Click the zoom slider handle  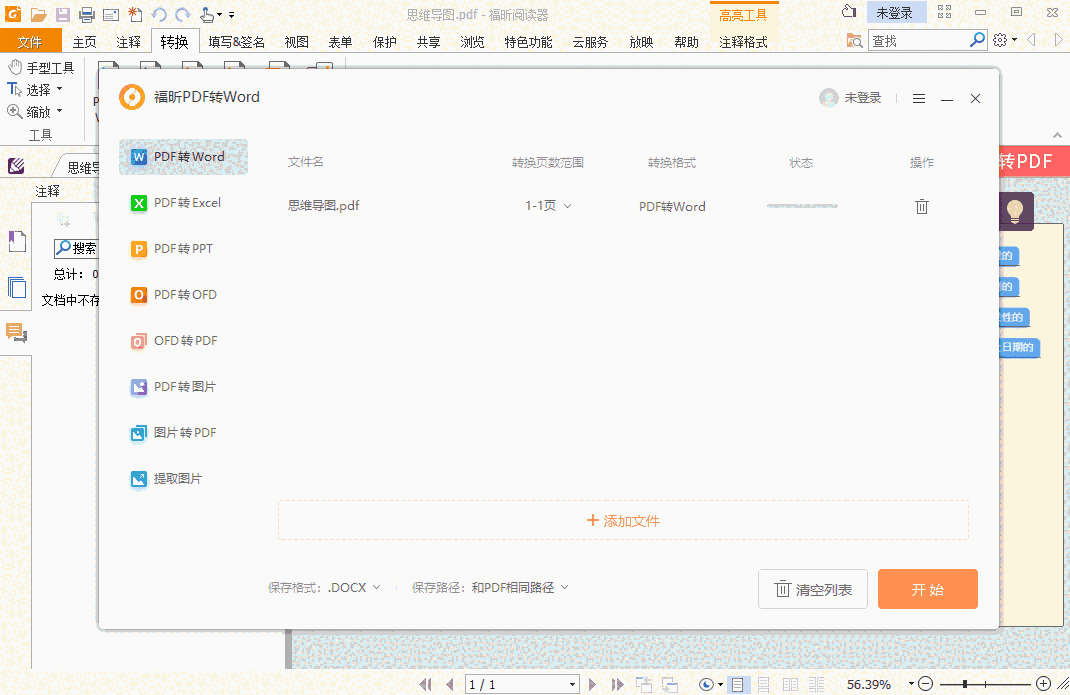point(965,684)
